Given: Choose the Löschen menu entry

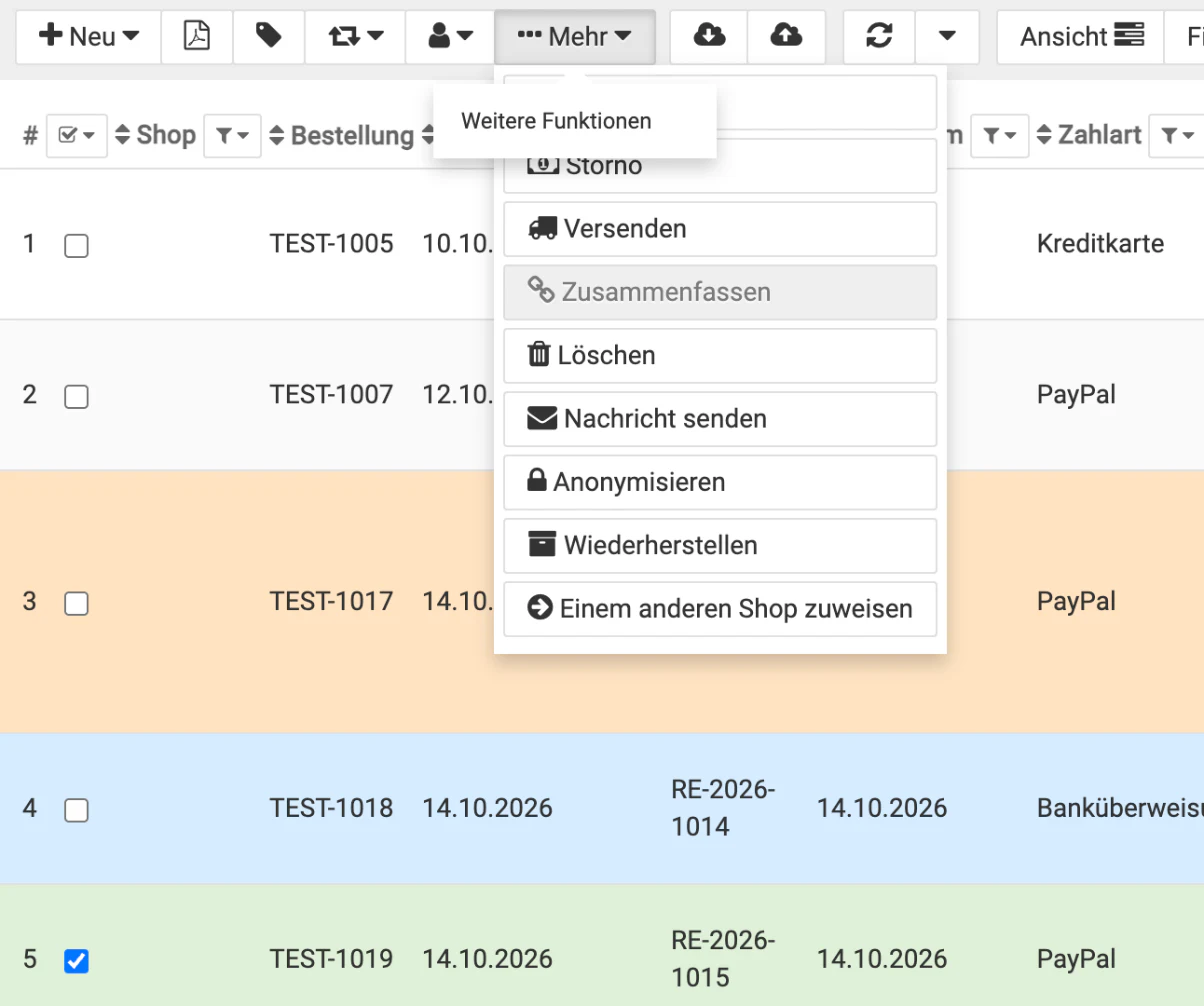Looking at the screenshot, I should 720,355.
